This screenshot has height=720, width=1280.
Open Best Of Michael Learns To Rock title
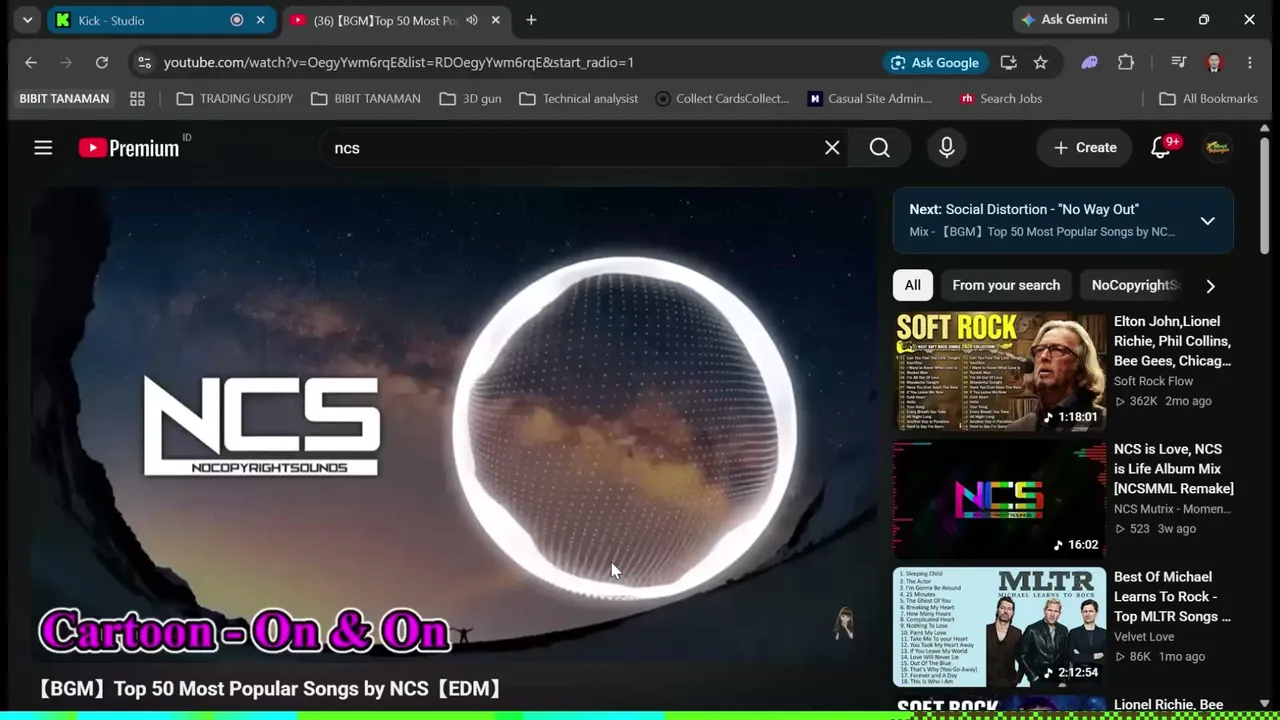click(1172, 597)
